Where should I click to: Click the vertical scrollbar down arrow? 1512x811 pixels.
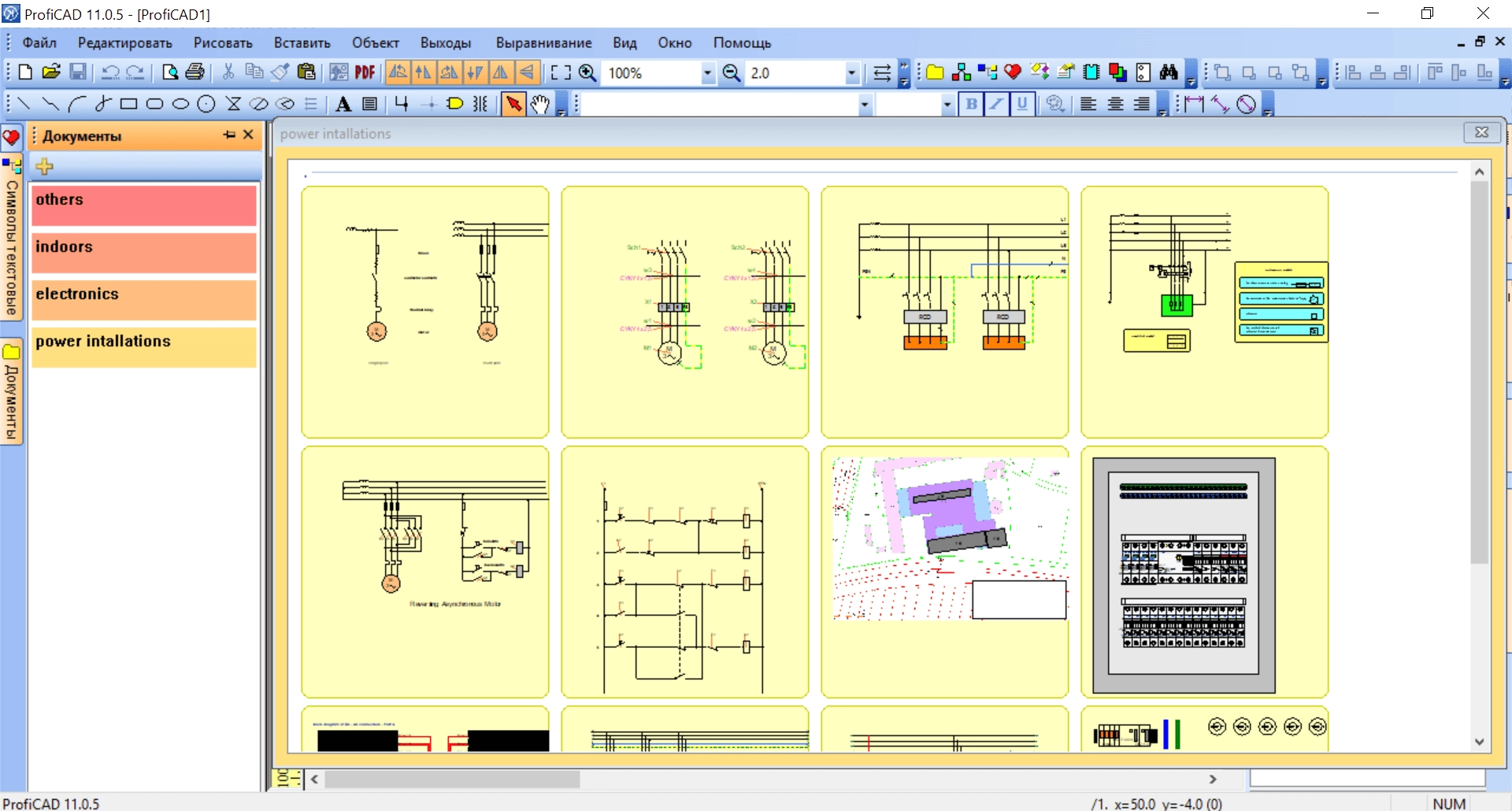pyautogui.click(x=1479, y=742)
